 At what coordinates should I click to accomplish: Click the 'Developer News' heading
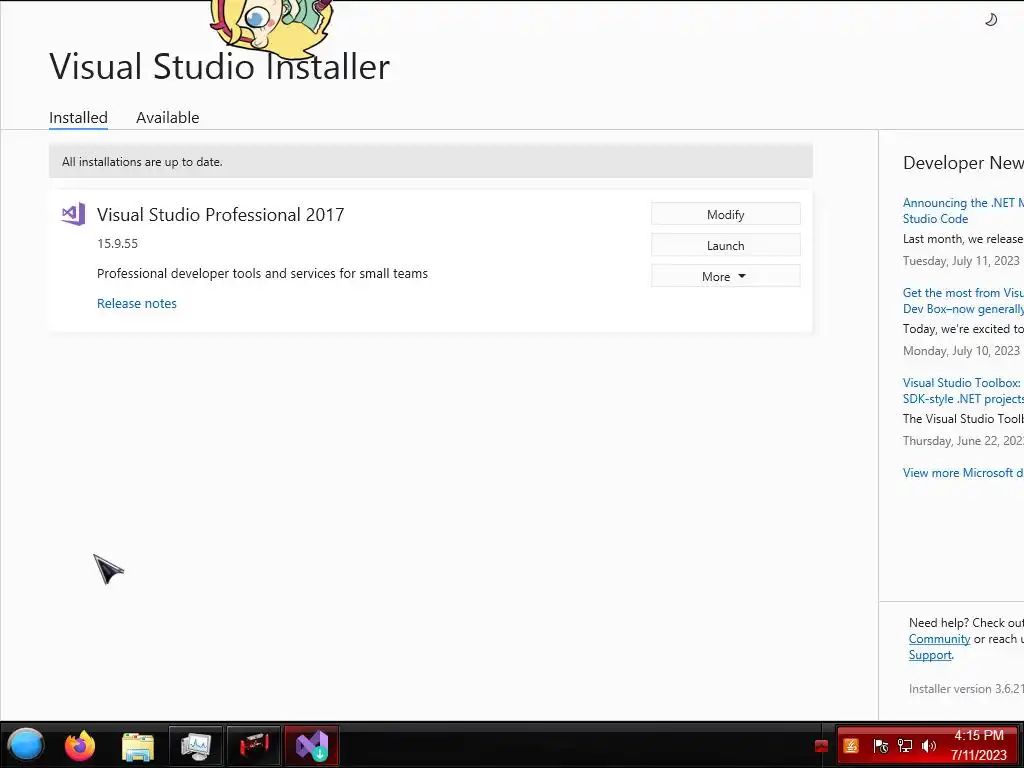click(963, 163)
